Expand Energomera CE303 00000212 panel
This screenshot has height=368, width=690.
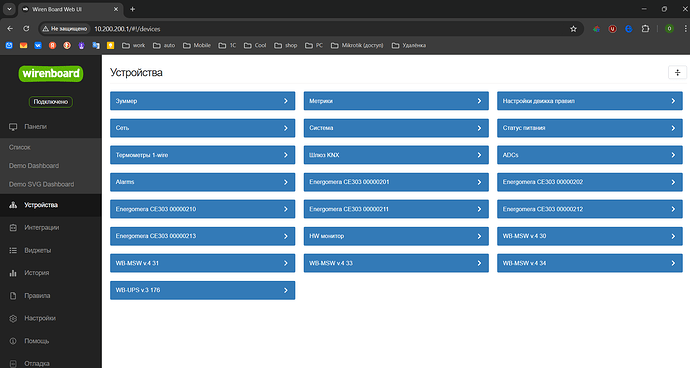pyautogui.click(x=590, y=209)
